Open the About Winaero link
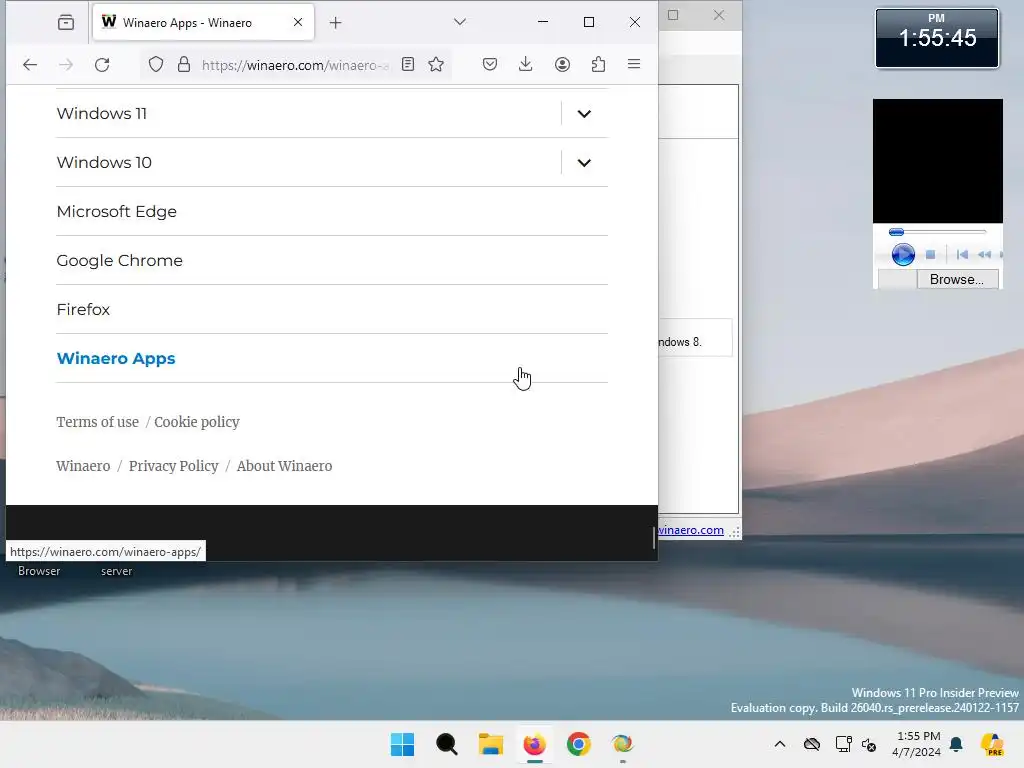Image resolution: width=1024 pixels, height=768 pixels. [x=284, y=466]
